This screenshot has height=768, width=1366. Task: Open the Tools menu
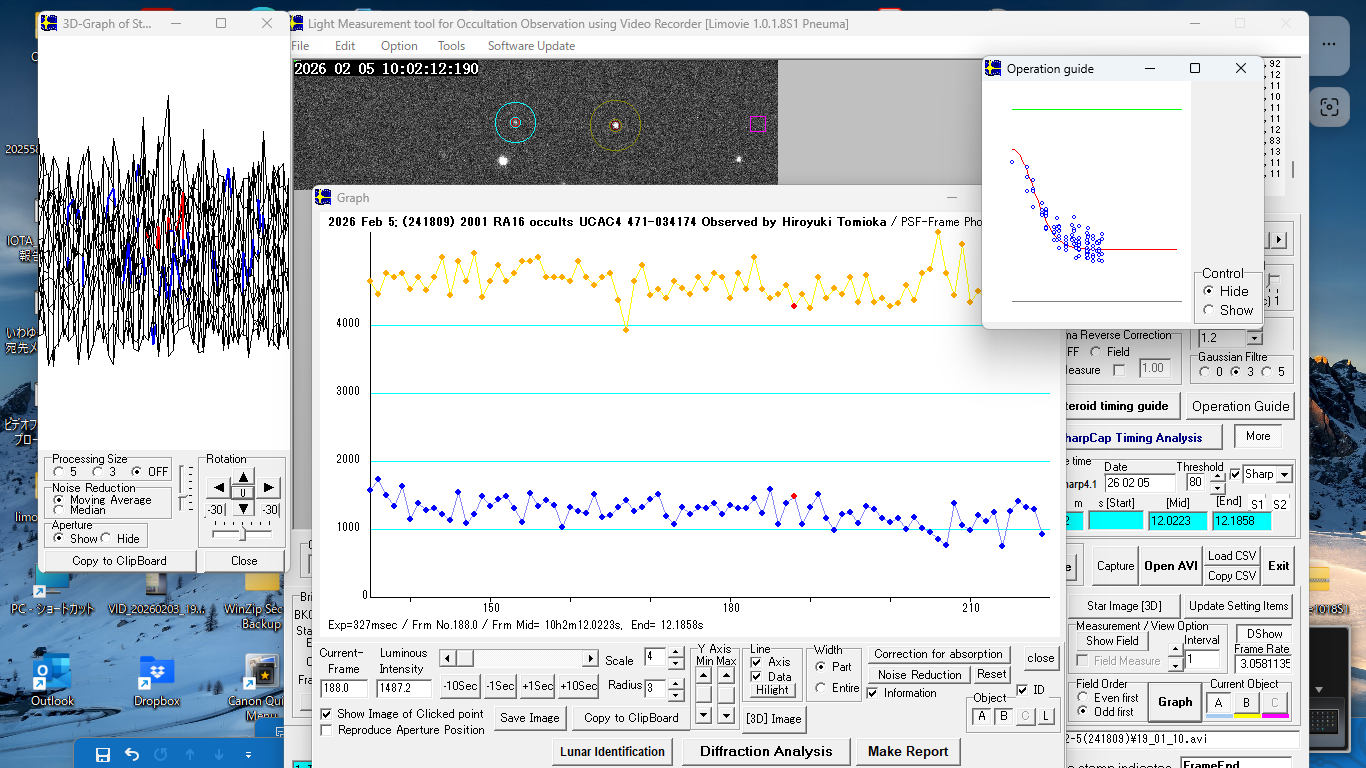(x=451, y=46)
